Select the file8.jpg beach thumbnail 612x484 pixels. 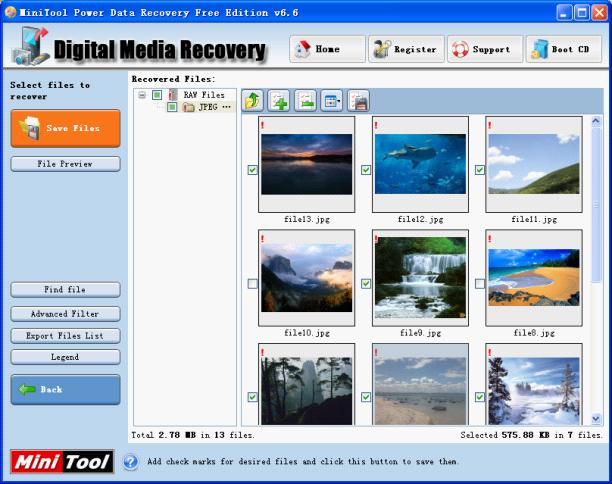click(534, 278)
